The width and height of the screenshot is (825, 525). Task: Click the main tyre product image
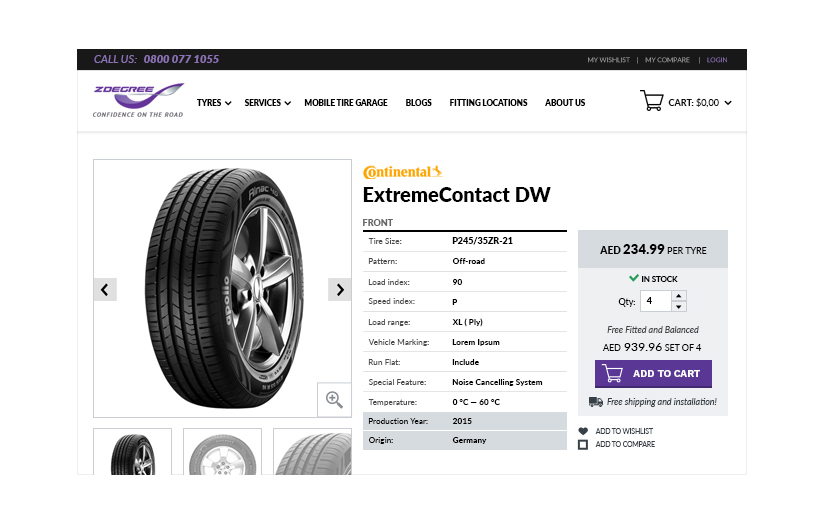click(223, 288)
